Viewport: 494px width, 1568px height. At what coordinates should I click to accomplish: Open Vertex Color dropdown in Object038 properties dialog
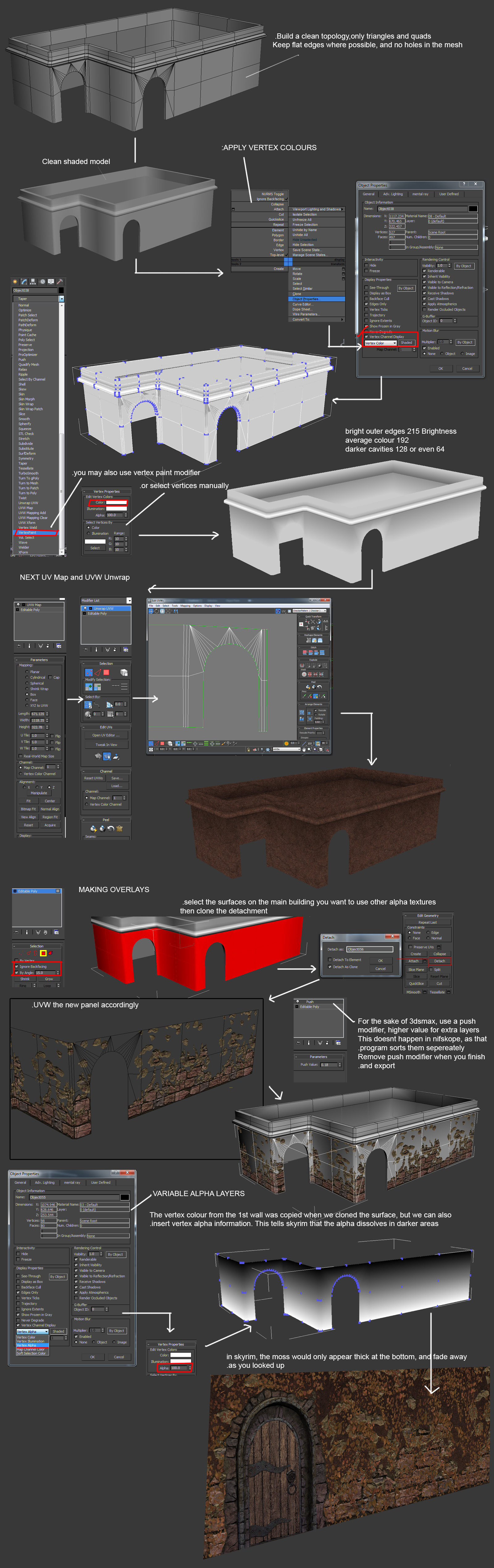380,343
